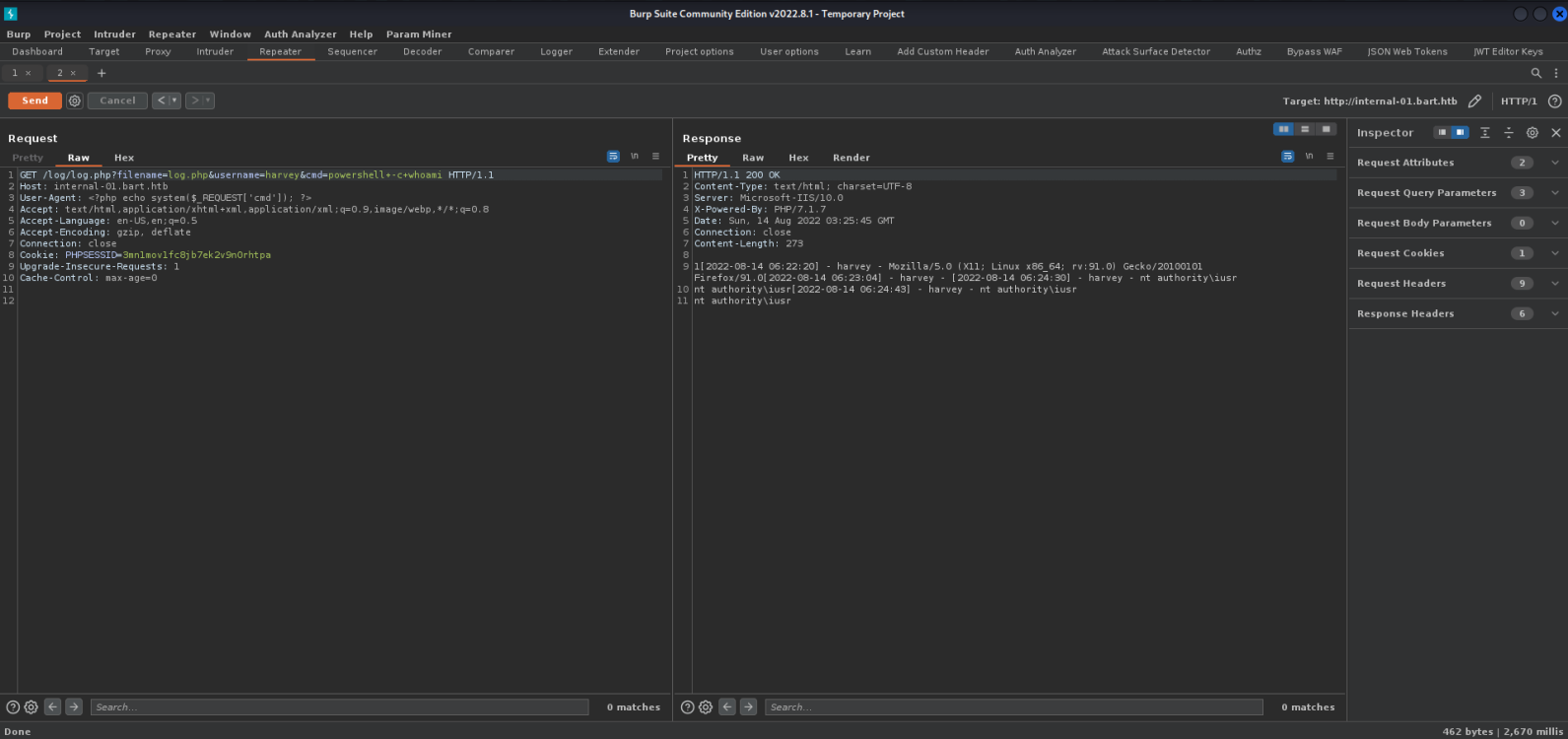Go forward to the next request in history
This screenshot has height=739, width=1568.
point(194,101)
